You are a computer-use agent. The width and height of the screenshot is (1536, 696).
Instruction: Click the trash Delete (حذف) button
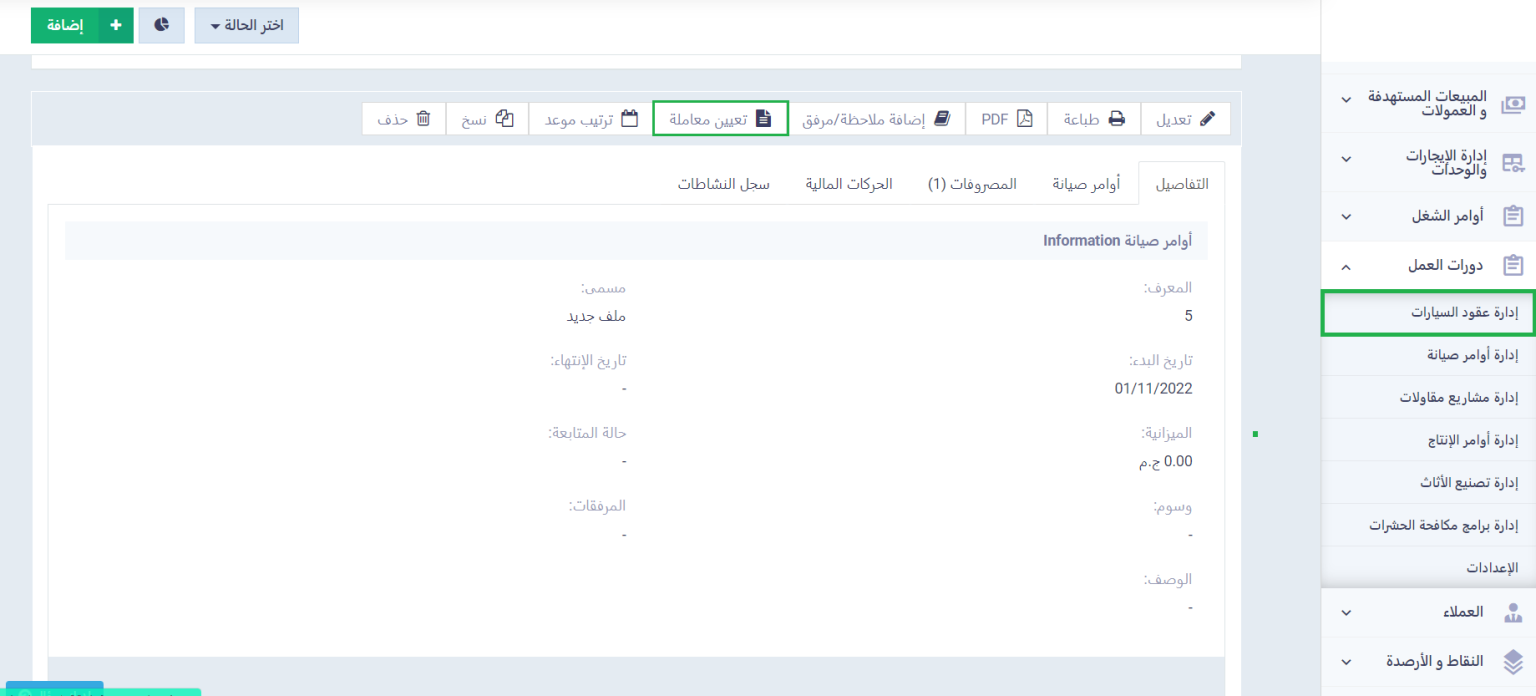(403, 119)
